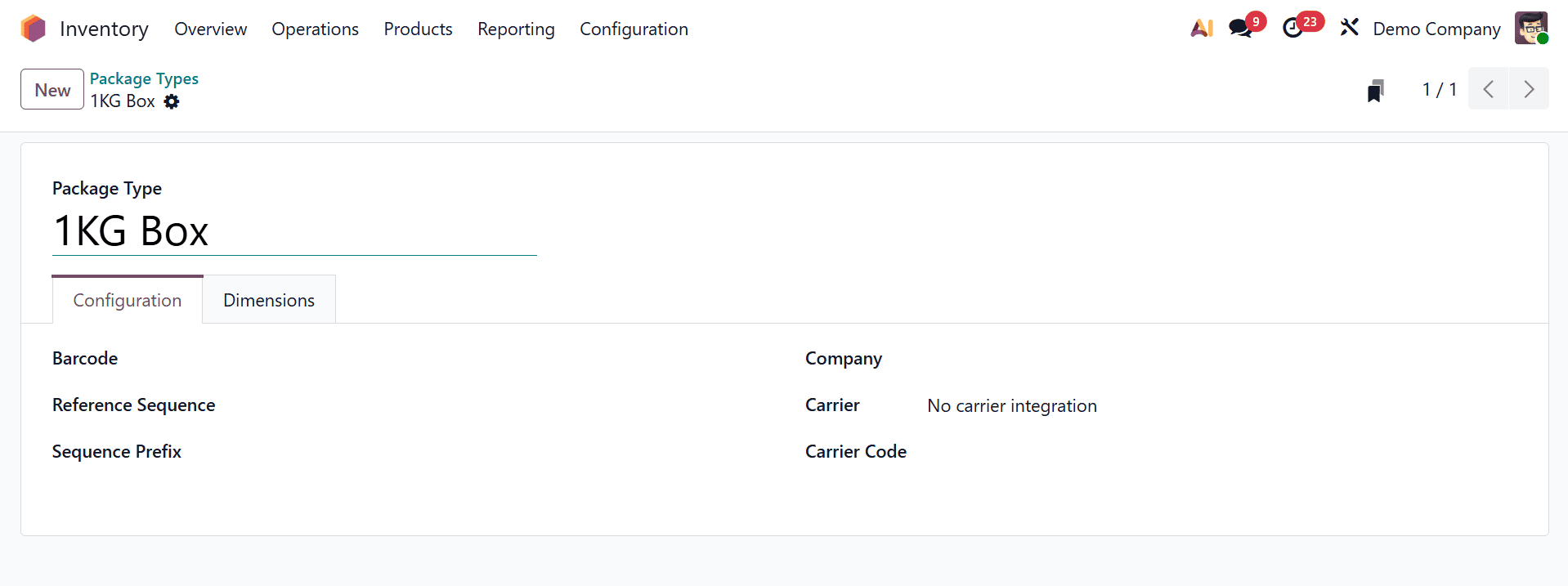This screenshot has width=1568, height=586.
Task: Click the Inventory app title
Action: tap(104, 29)
